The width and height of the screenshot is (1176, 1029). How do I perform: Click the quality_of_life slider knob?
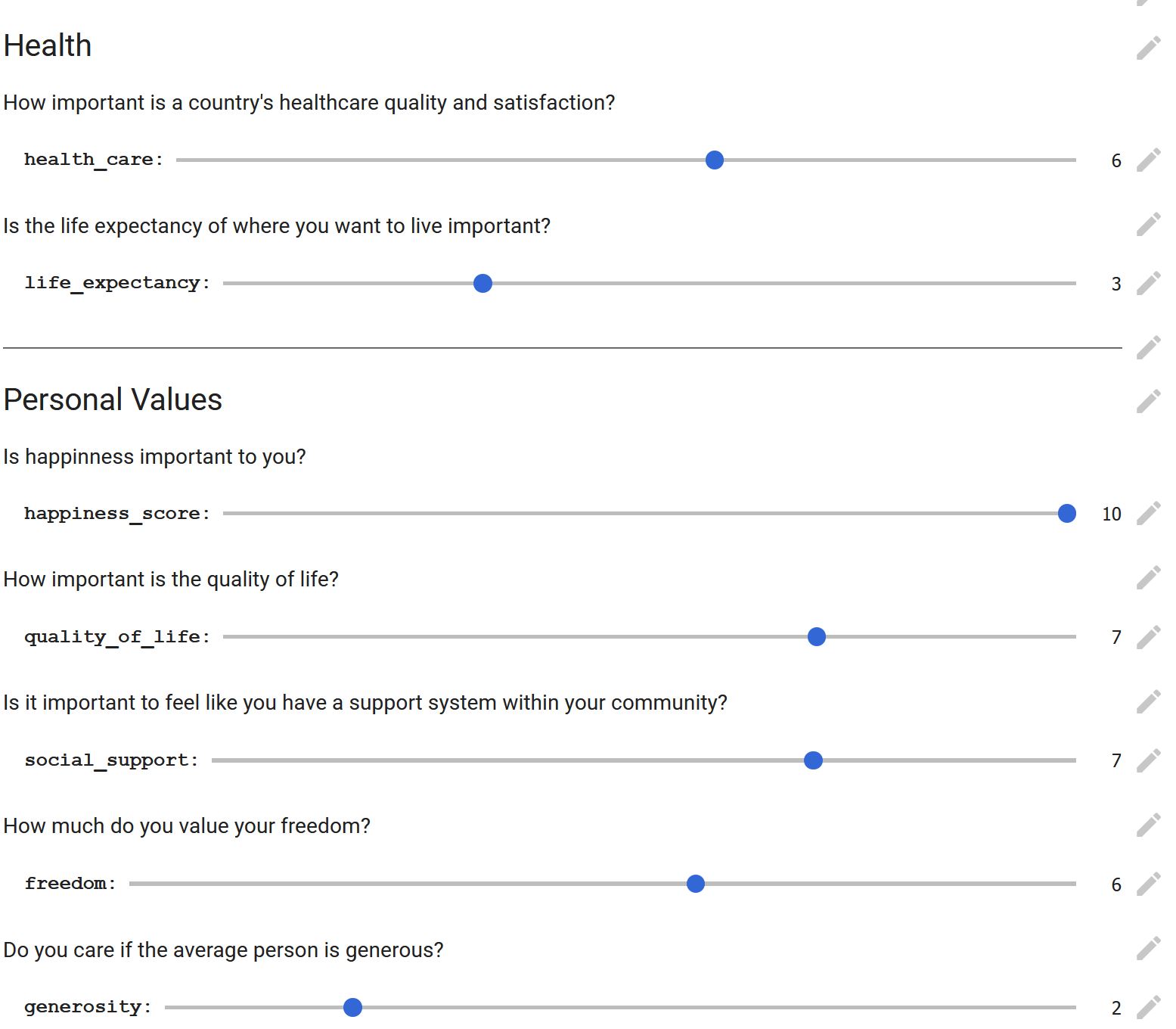pyautogui.click(x=817, y=637)
